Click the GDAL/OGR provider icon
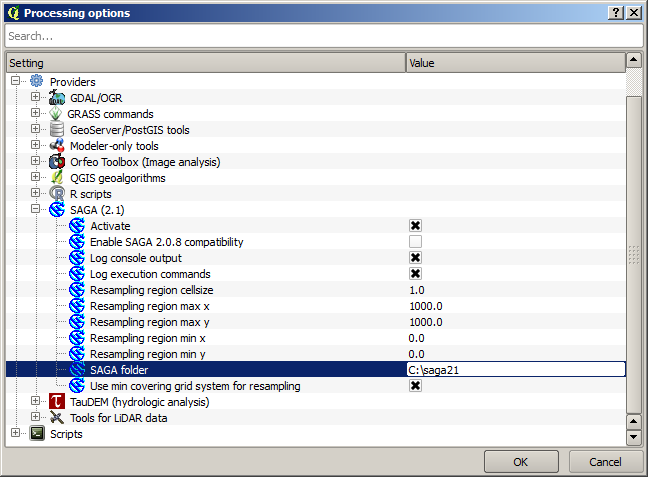The width and height of the screenshot is (648, 477). point(57,98)
